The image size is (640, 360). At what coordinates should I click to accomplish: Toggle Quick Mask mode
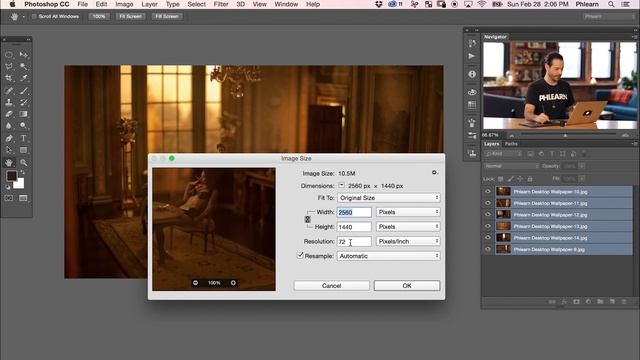(x=9, y=198)
